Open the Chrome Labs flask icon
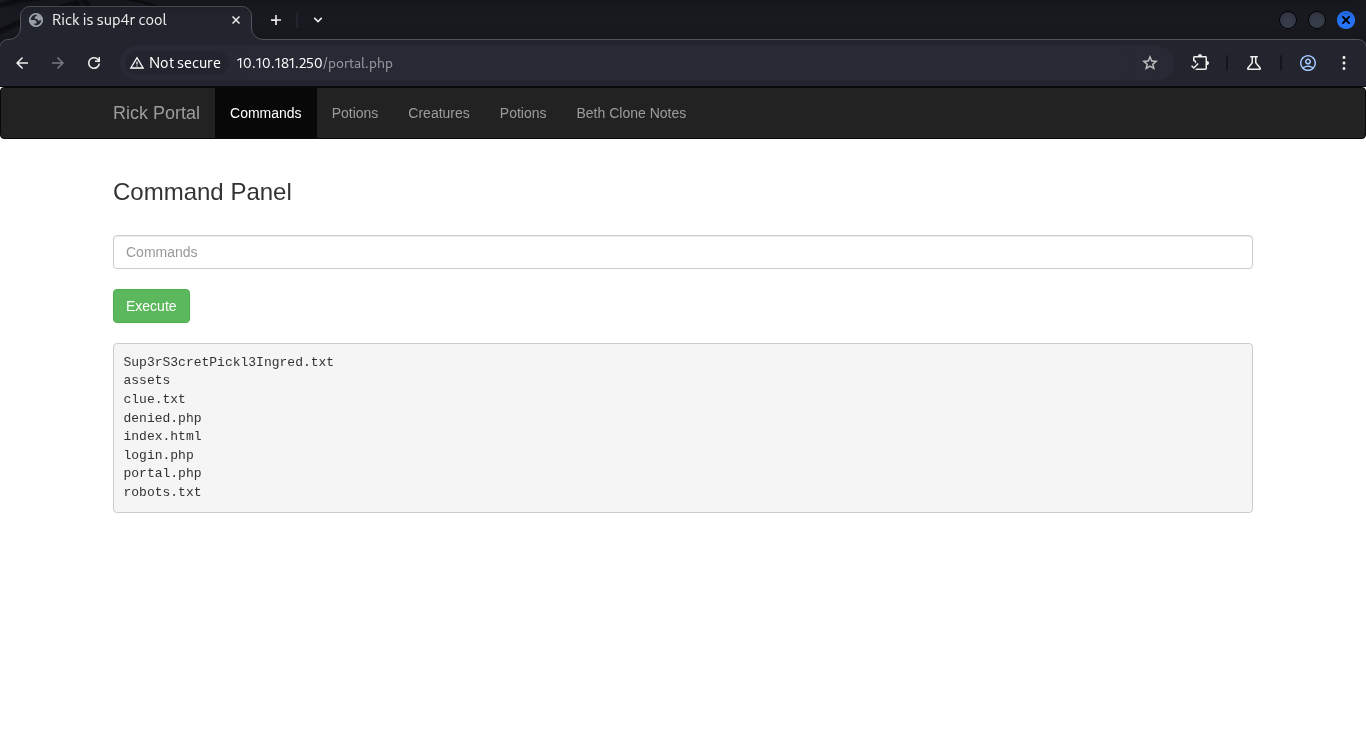1366x733 pixels. click(x=1254, y=63)
